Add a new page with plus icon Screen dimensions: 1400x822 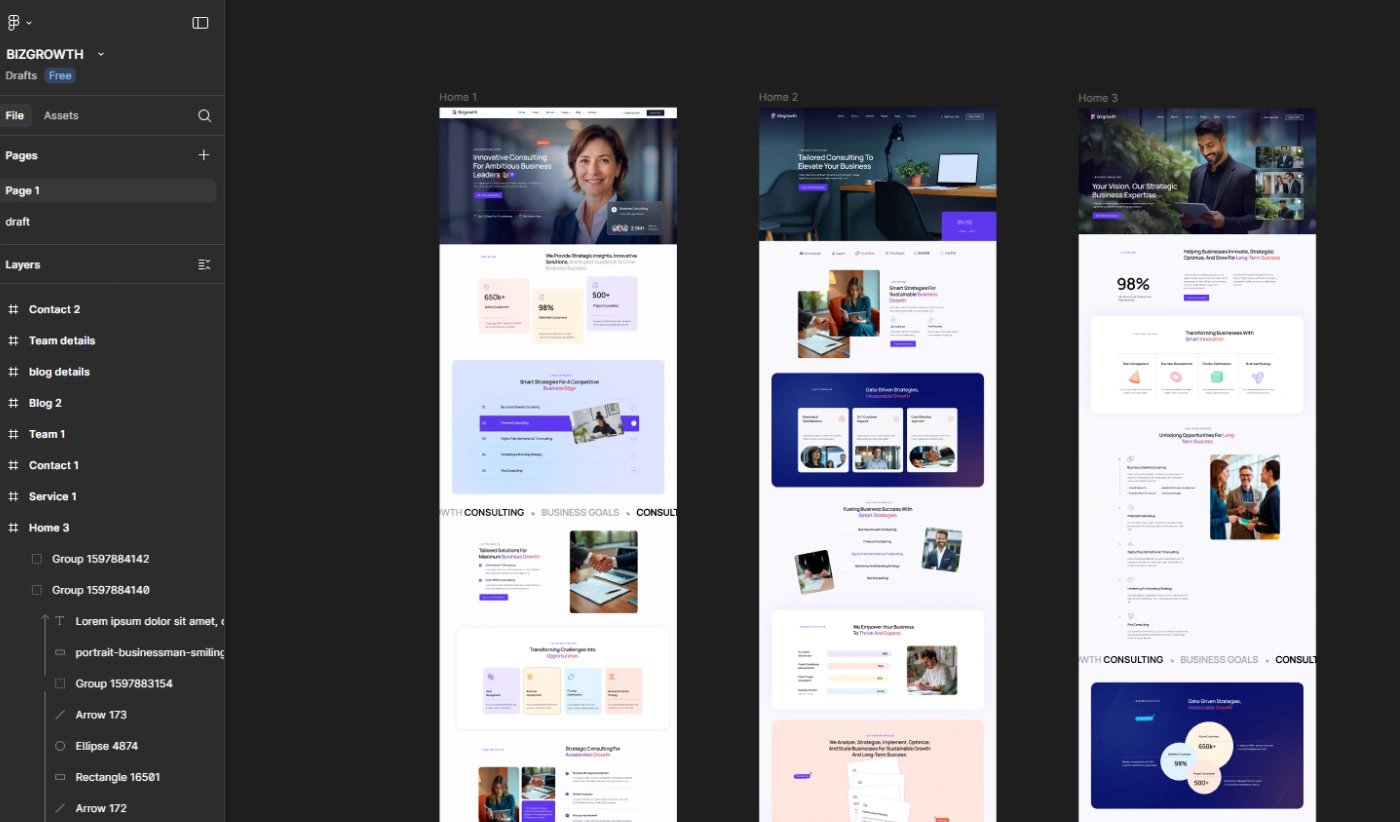(x=204, y=155)
